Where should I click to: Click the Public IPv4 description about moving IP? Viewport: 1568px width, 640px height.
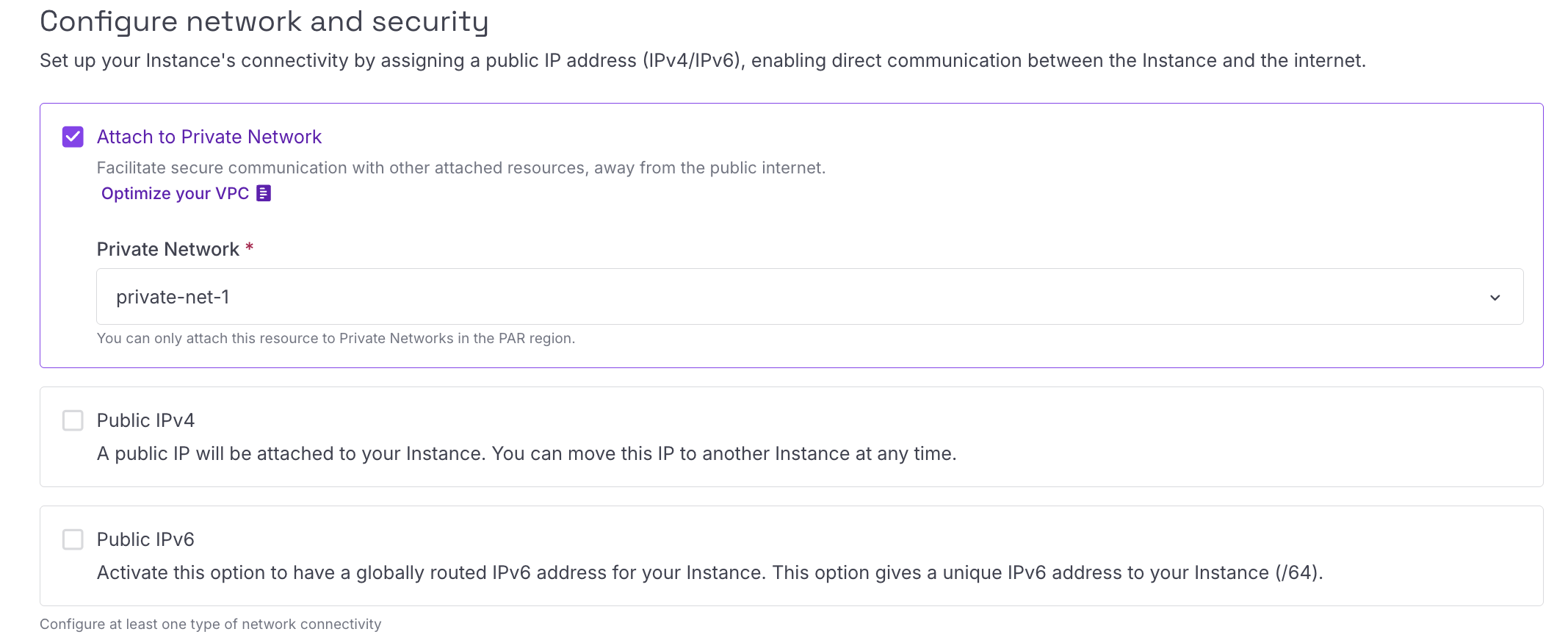click(527, 453)
